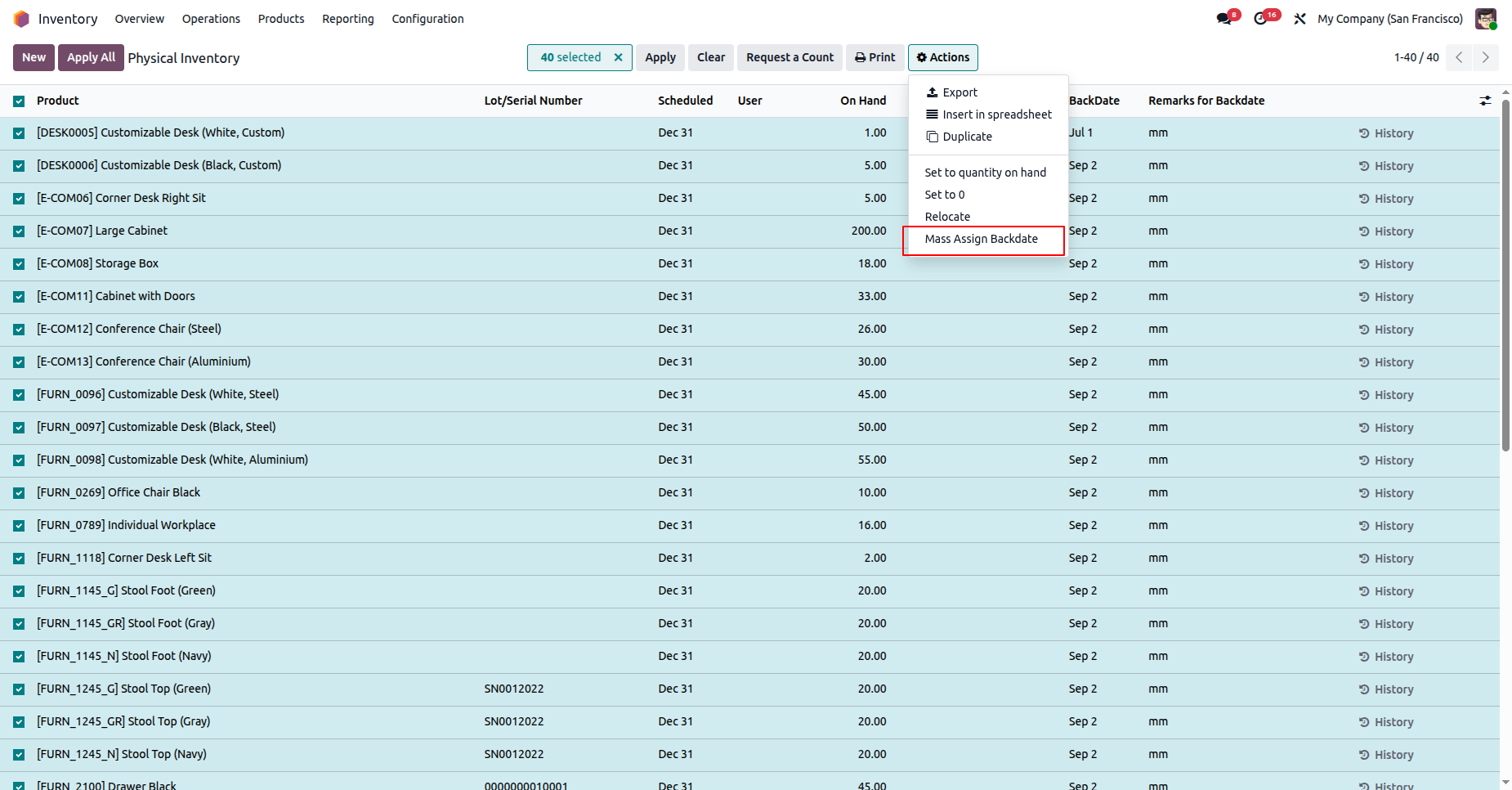Click the New button
The image size is (1512, 790).
tap(34, 57)
